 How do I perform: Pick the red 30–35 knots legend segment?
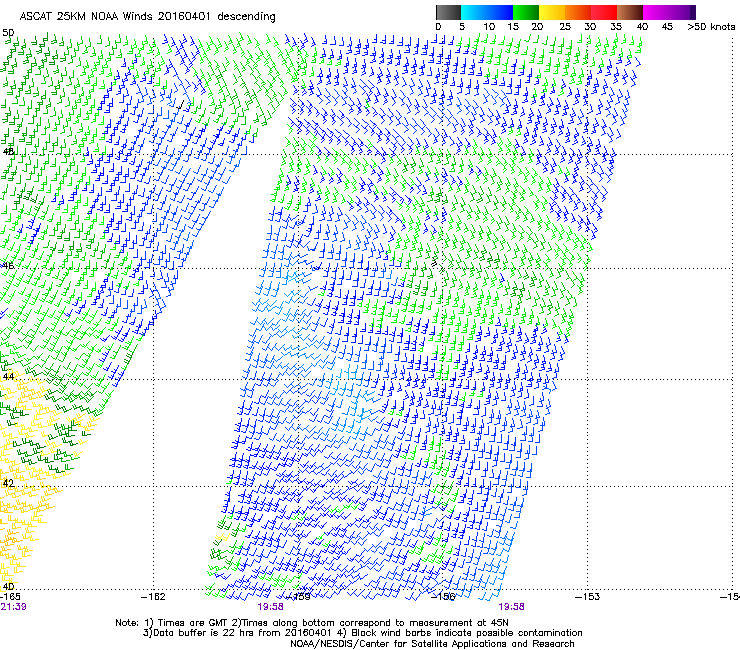pos(604,12)
